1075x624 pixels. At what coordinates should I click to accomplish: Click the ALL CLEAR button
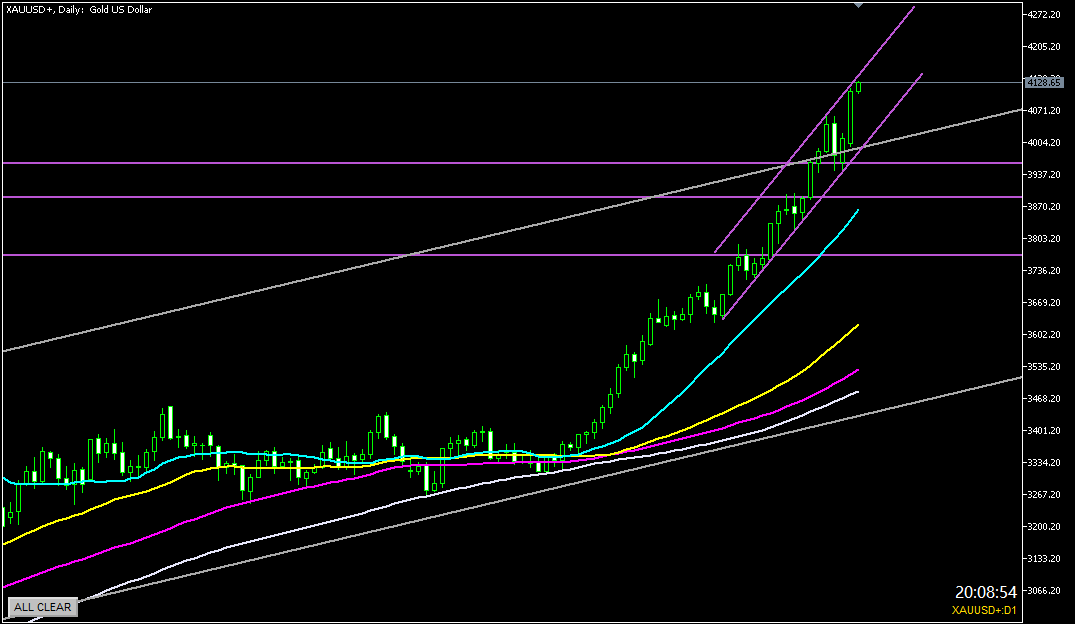pyautogui.click(x=42, y=607)
